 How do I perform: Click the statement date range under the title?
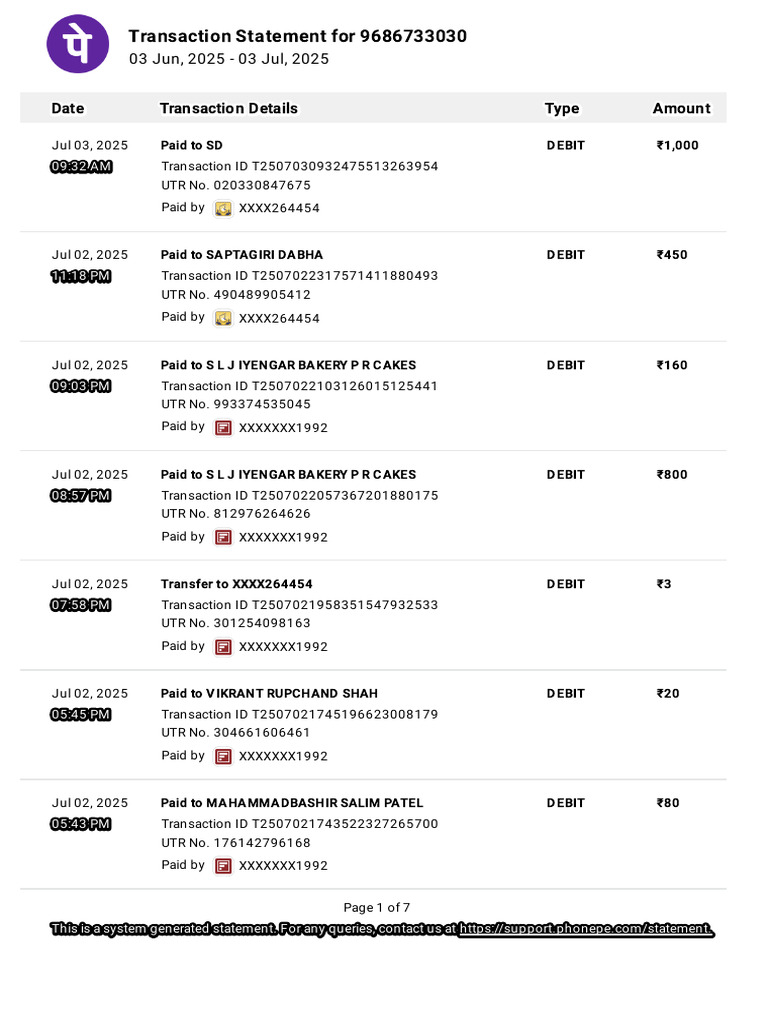[229, 59]
